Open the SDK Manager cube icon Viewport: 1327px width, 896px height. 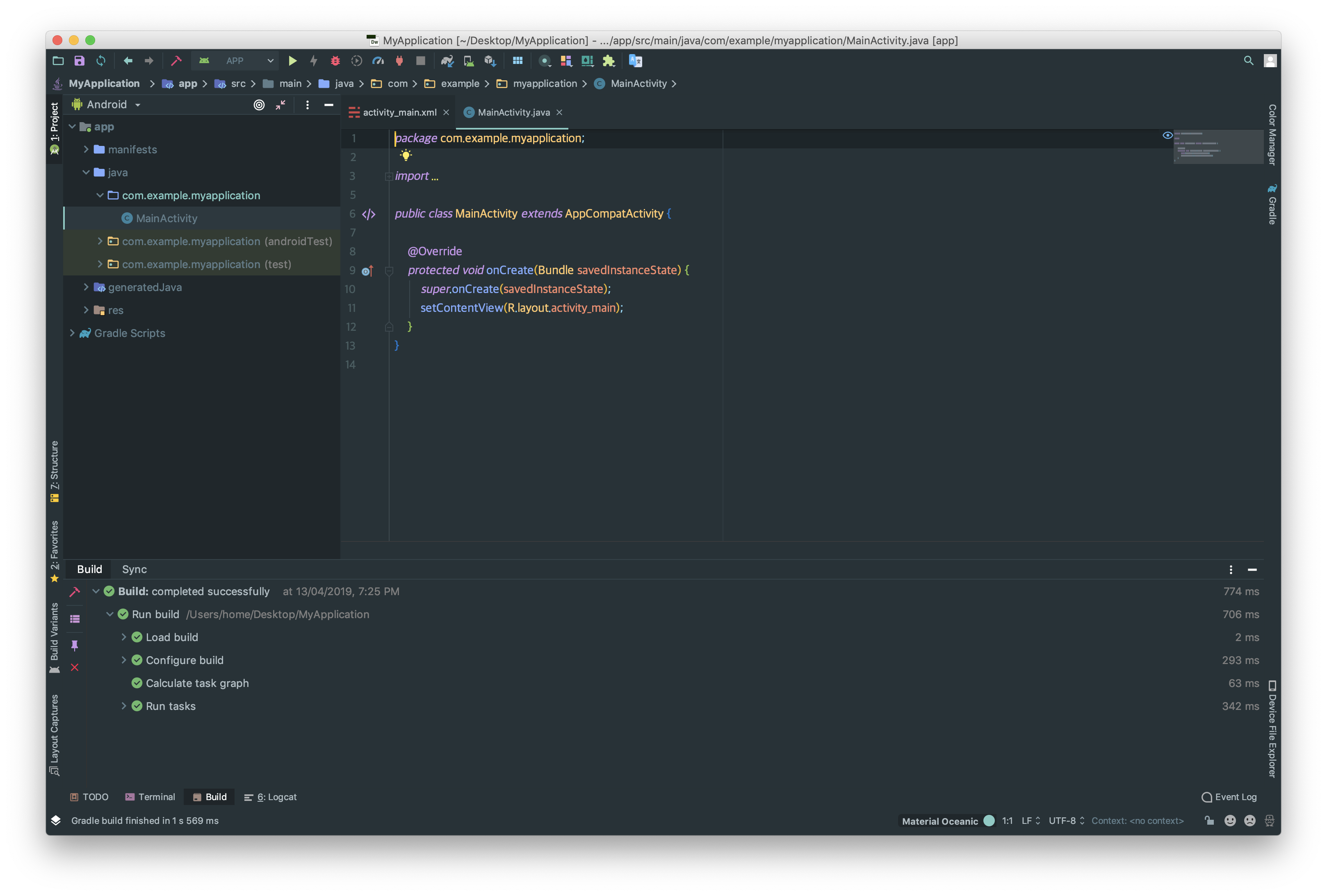tap(490, 61)
